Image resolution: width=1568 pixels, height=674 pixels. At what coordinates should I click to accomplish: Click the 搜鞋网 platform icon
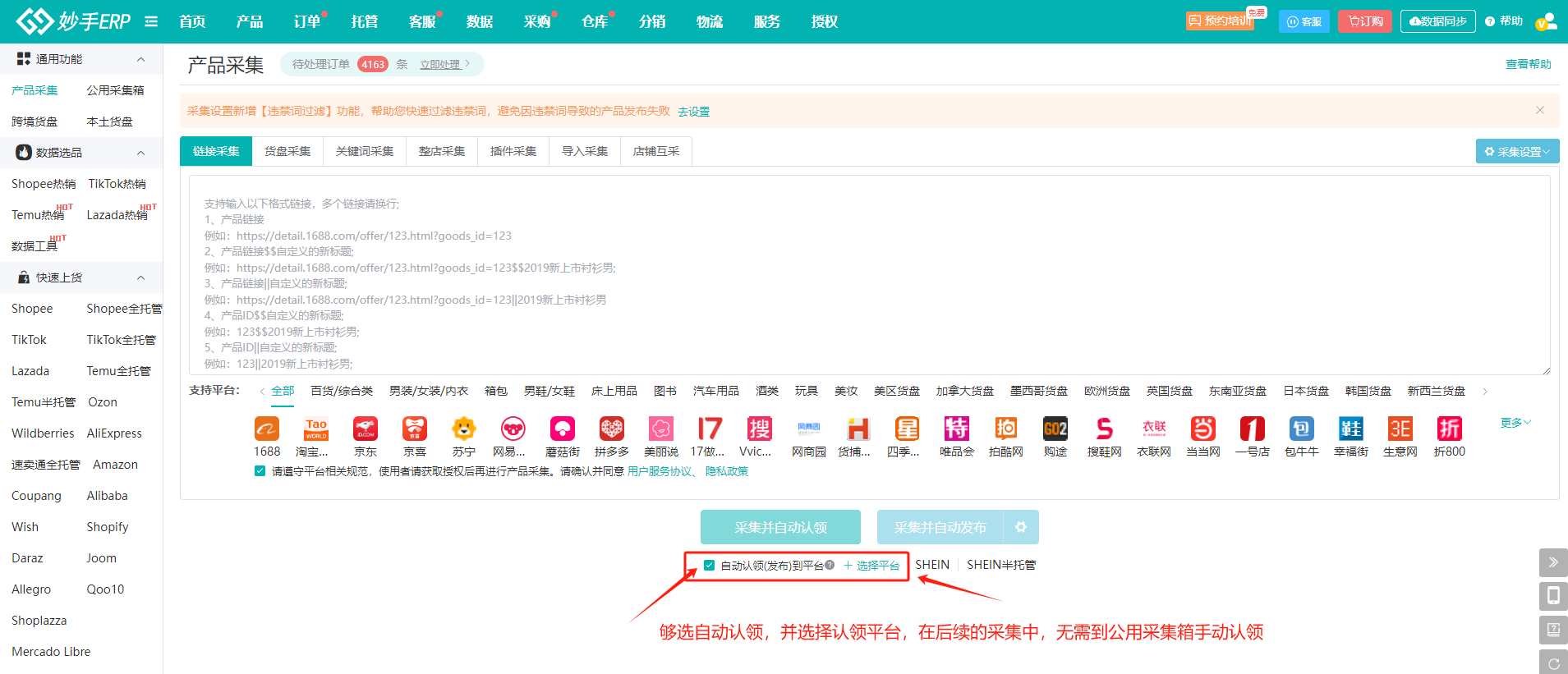[x=1105, y=429]
